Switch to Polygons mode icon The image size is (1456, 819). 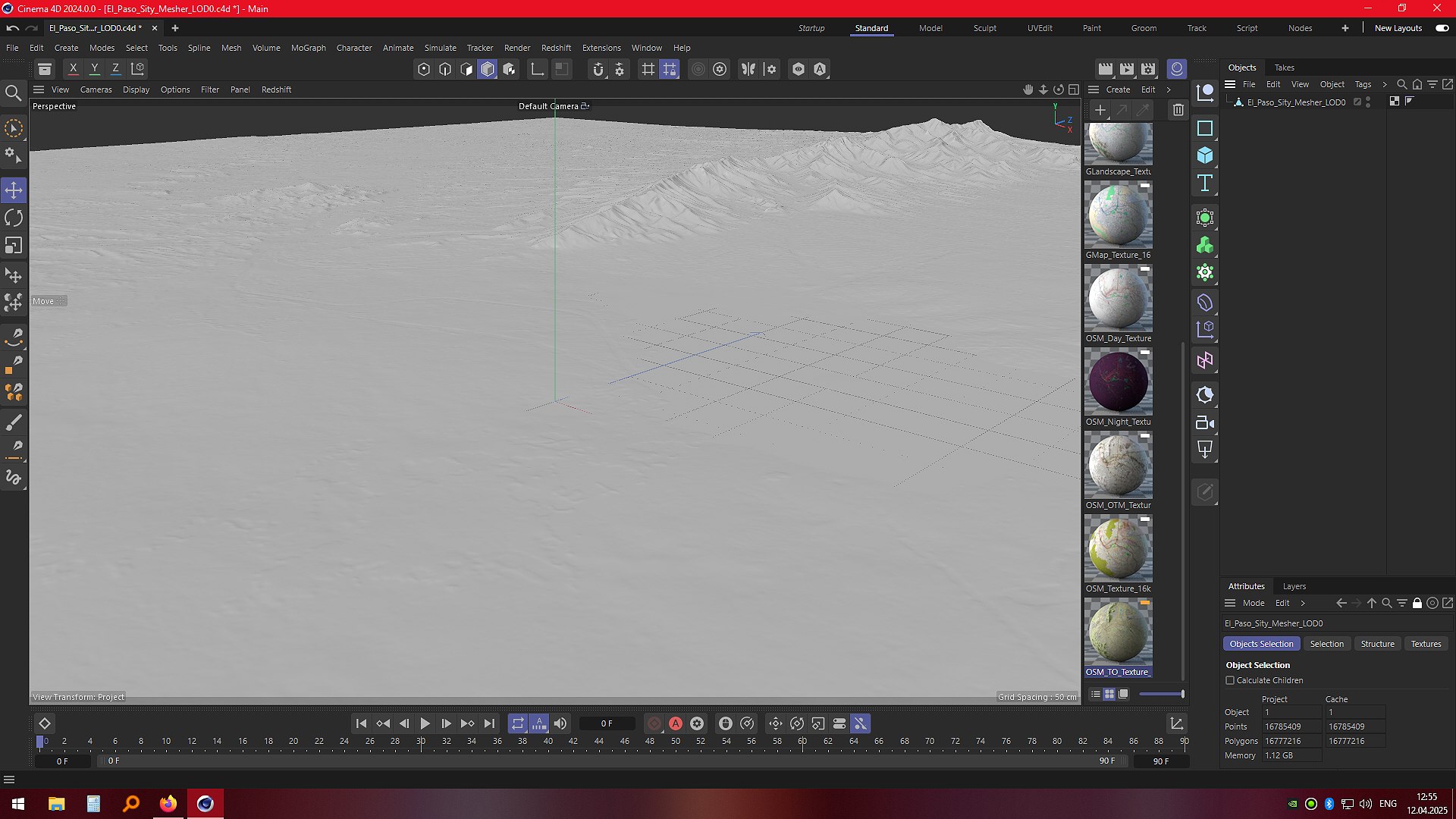(466, 69)
